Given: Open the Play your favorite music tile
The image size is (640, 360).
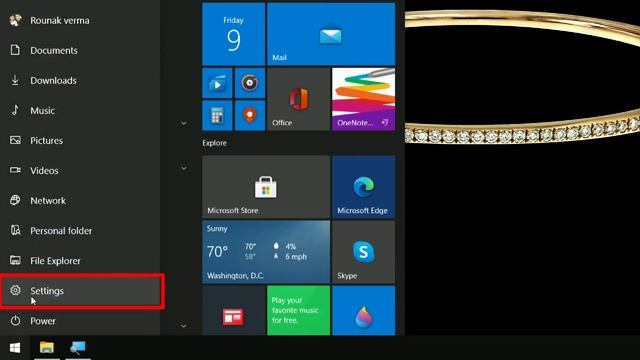Looking at the screenshot, I should [x=299, y=311].
